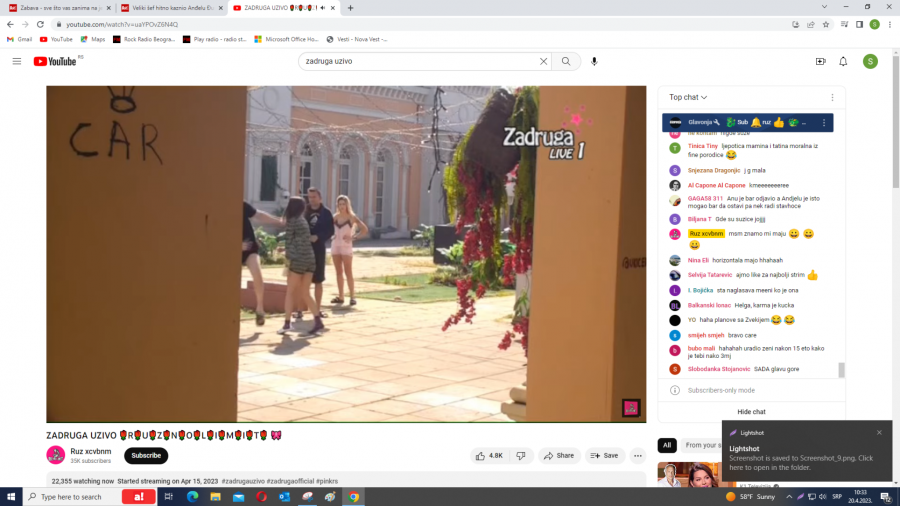The height and width of the screenshot is (506, 900).
Task: Start voice search with microphone icon
Action: point(595,61)
